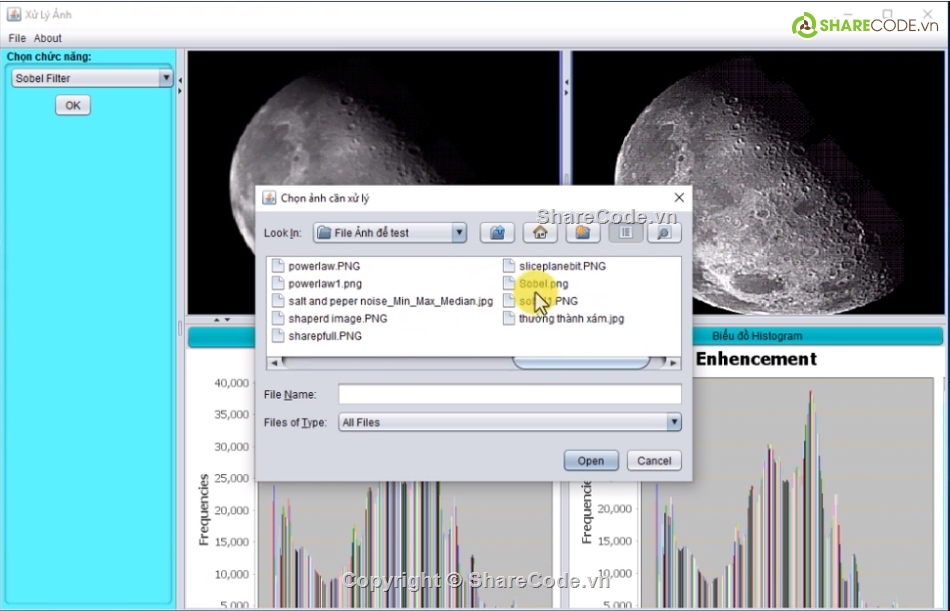
Task: Switch to Details view icon
Action: (x=664, y=233)
